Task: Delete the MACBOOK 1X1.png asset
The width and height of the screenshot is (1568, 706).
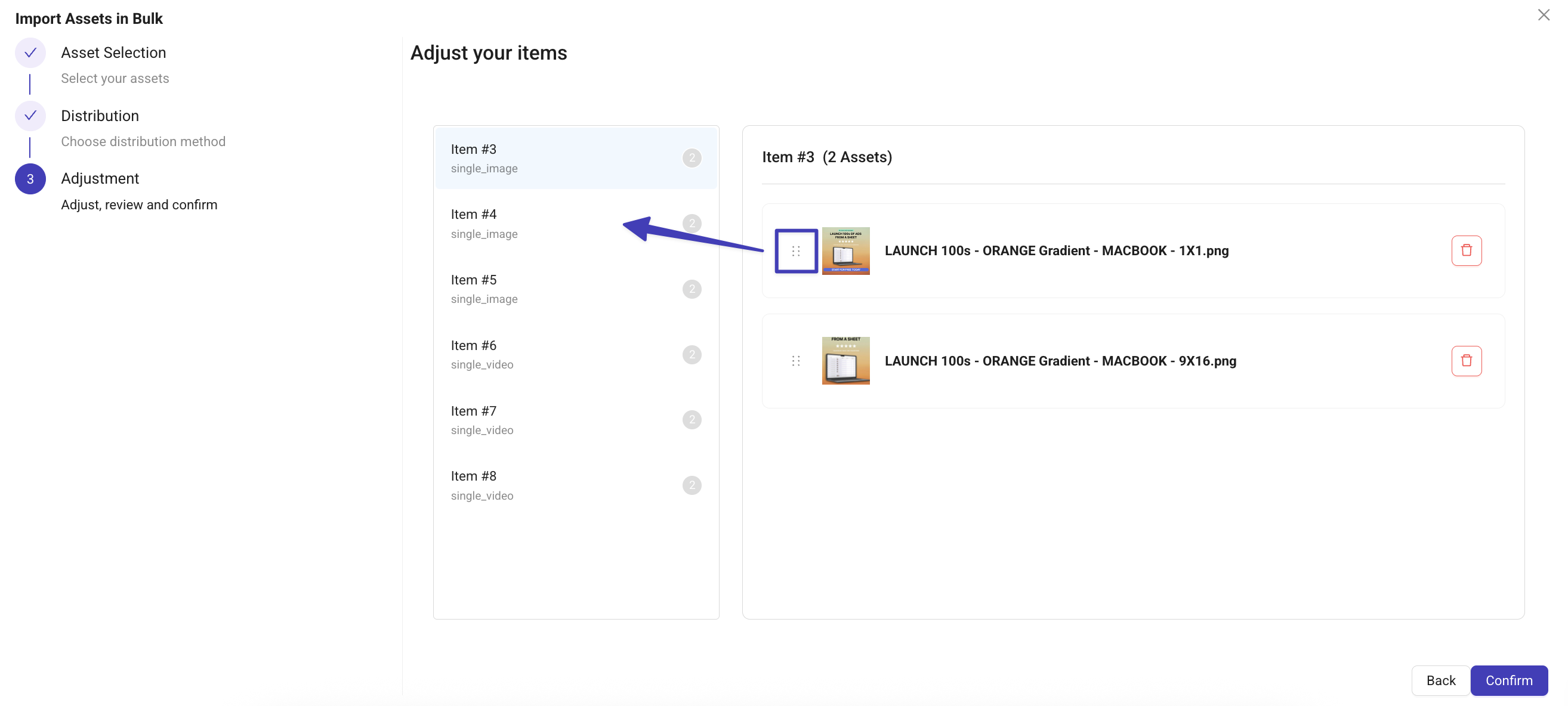Action: [1466, 250]
